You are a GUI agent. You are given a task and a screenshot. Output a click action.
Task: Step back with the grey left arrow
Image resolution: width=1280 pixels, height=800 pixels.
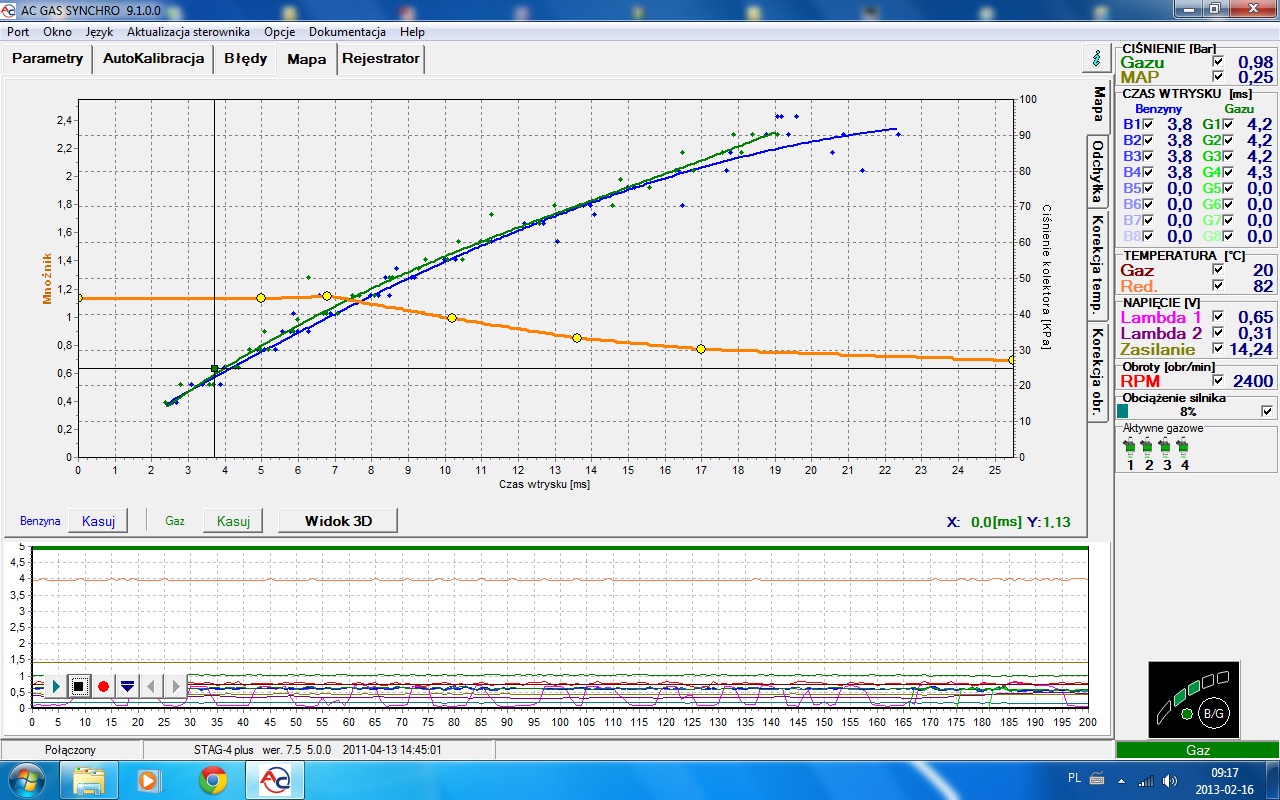(151, 686)
